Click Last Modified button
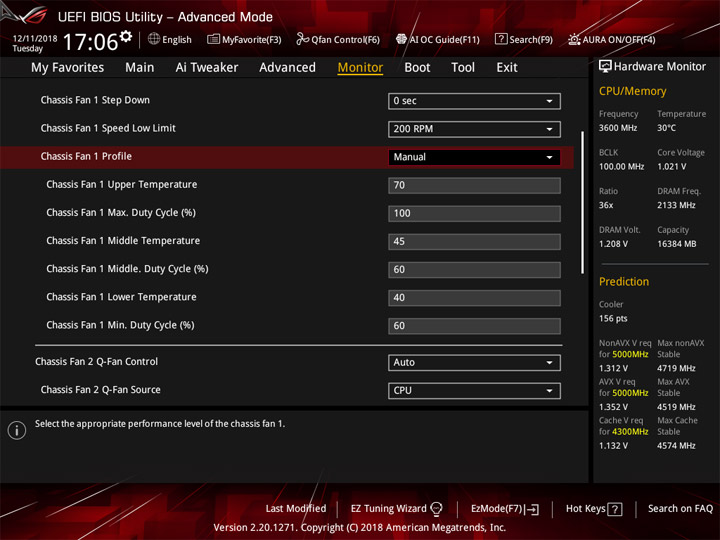The height and width of the screenshot is (540, 720). coord(296,508)
